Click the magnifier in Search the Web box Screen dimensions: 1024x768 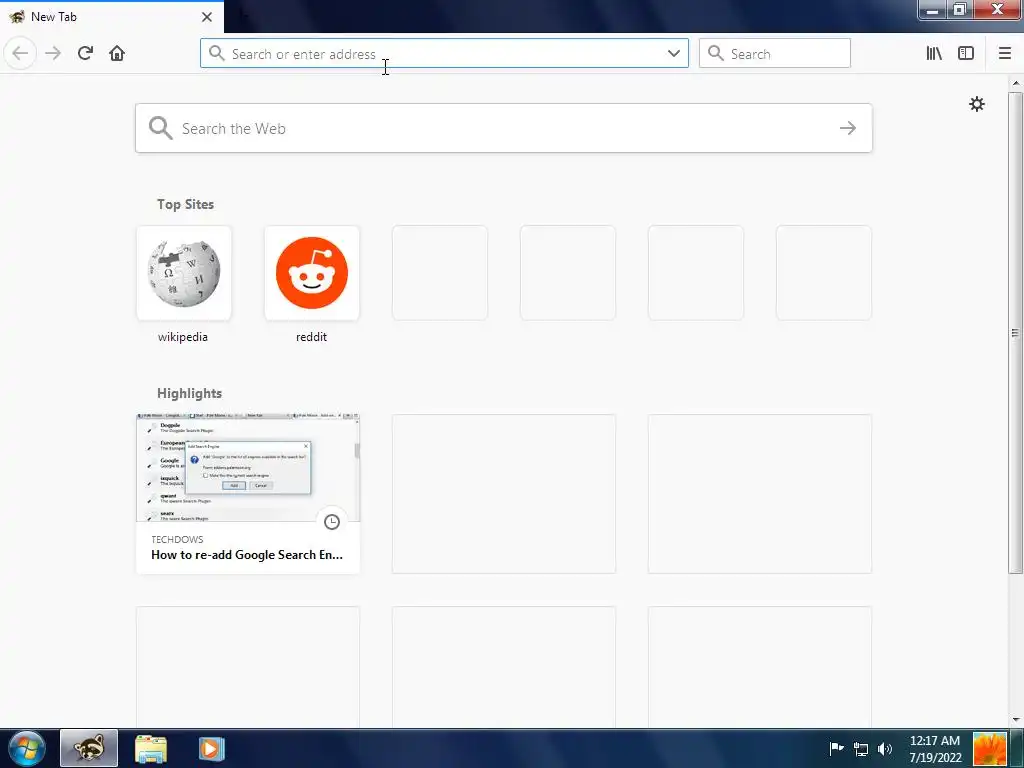pos(160,128)
